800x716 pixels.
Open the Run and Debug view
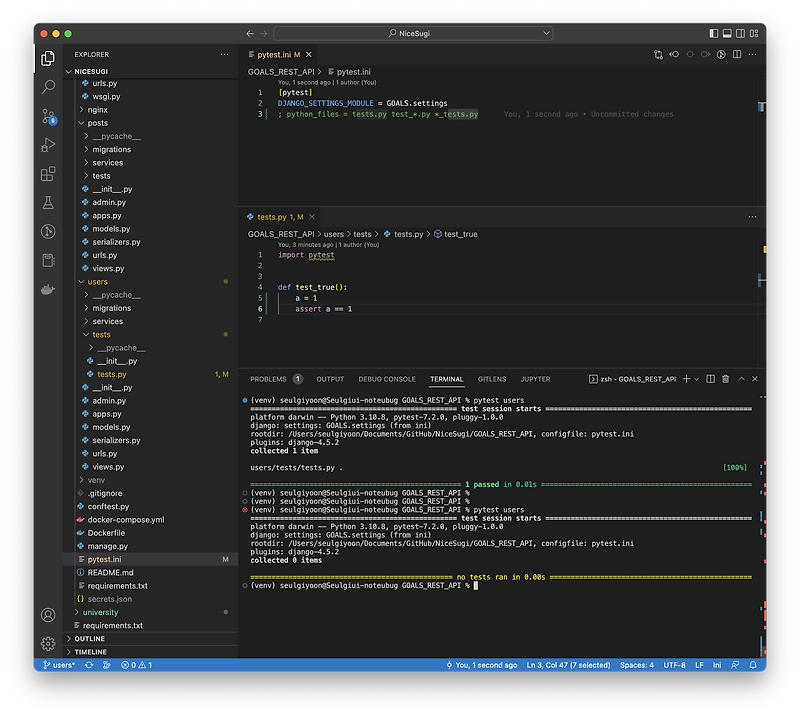click(48, 145)
